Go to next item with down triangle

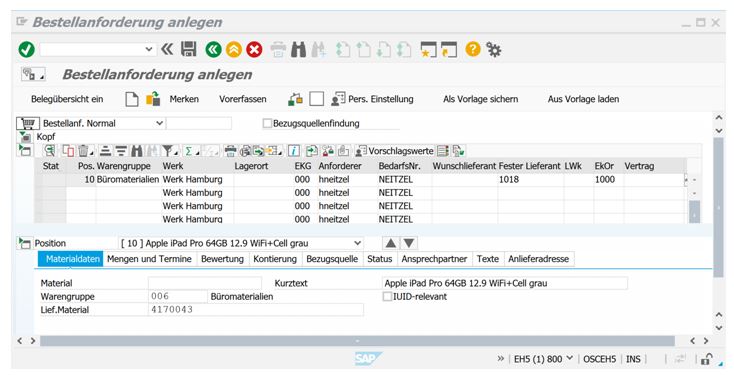[x=409, y=243]
